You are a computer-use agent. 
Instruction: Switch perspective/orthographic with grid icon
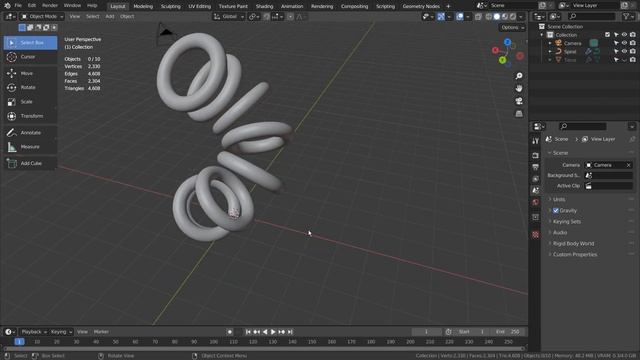pos(519,113)
